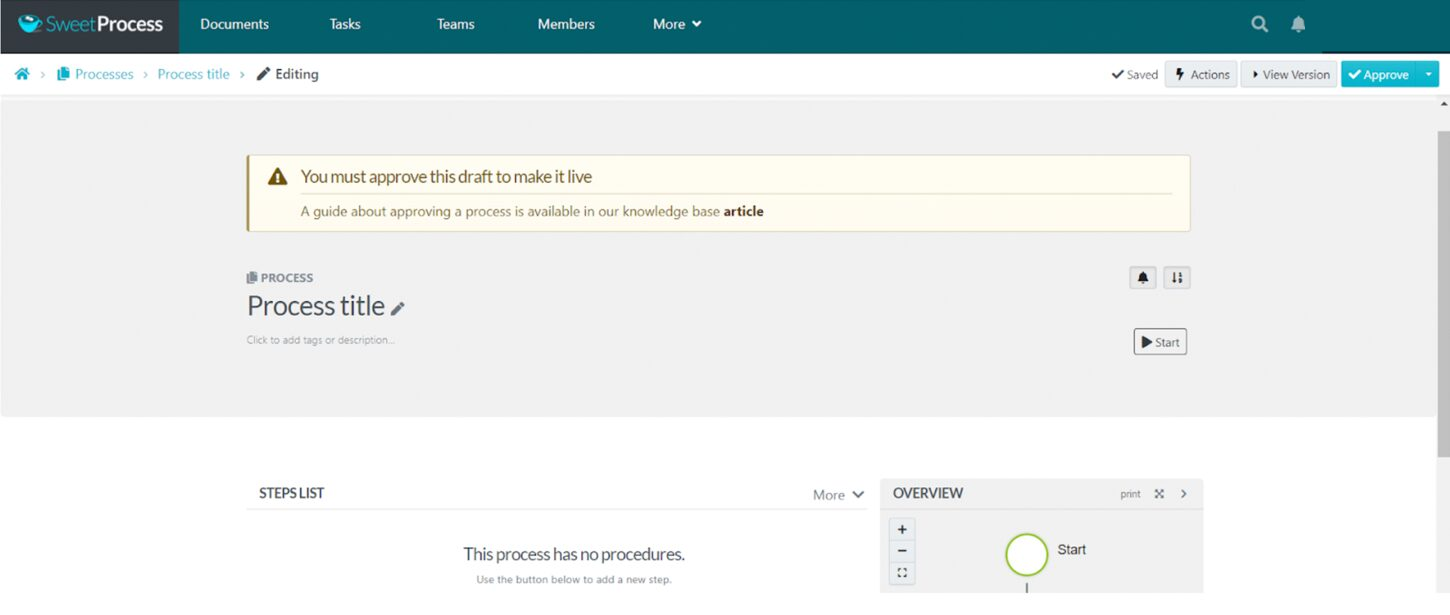Click the search magnifier icon
This screenshot has height=615, width=1450.
[x=1259, y=24]
